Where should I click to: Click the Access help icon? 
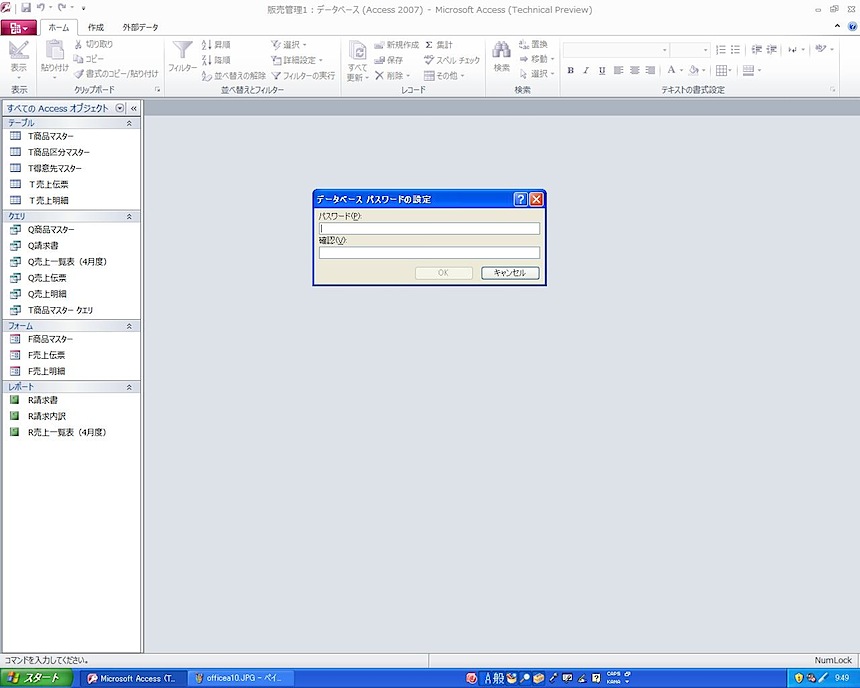(852, 27)
